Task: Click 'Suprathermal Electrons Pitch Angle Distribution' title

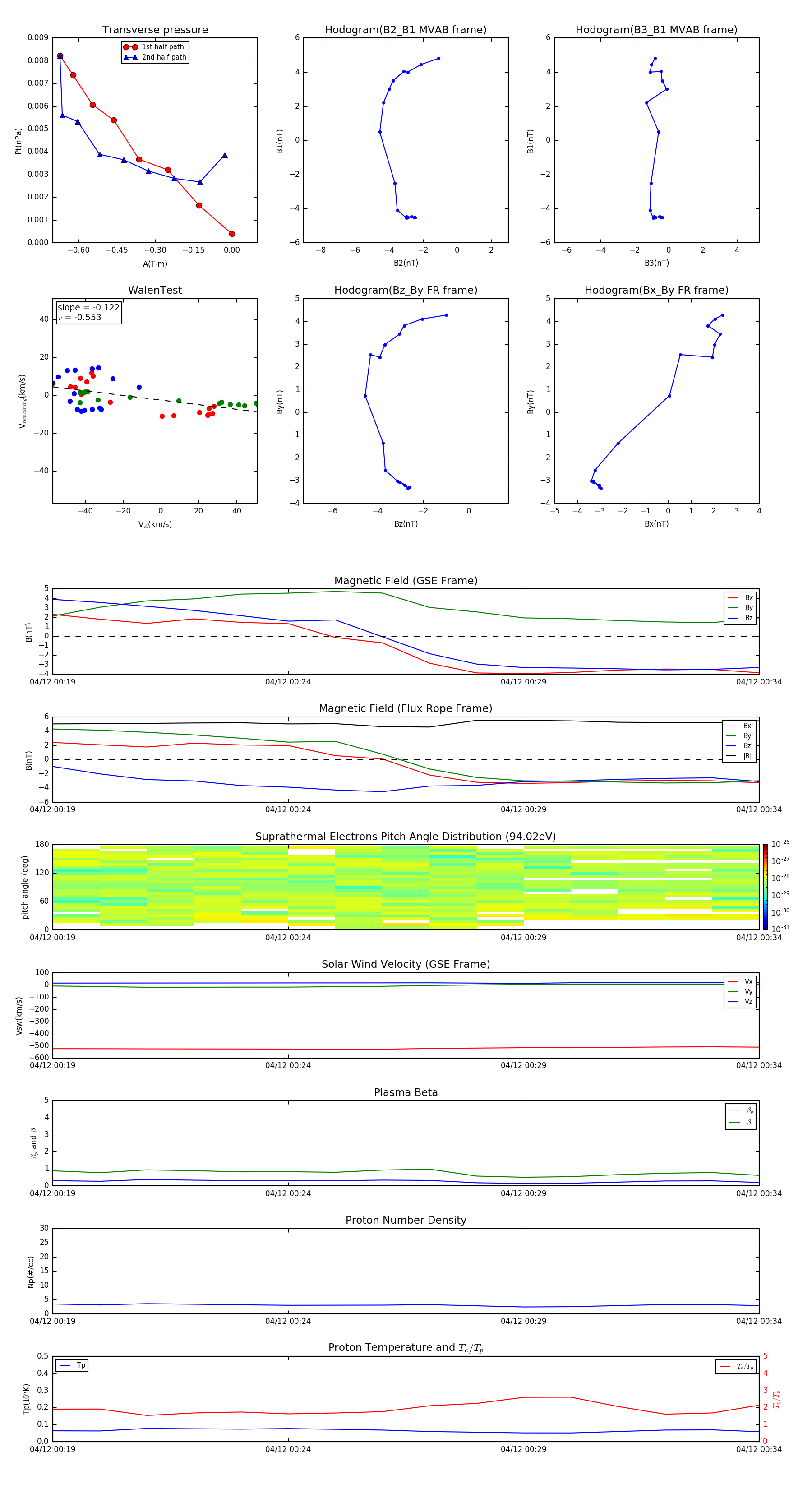Action: click(406, 837)
